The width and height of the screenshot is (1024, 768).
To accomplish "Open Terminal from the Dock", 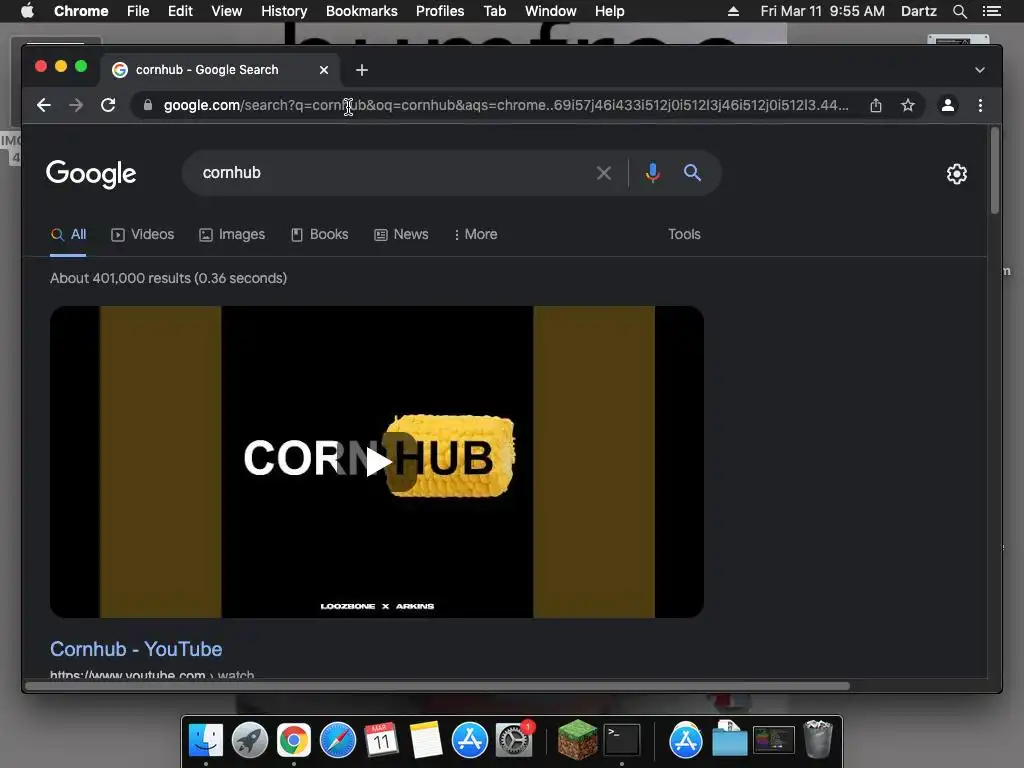I will coord(622,741).
